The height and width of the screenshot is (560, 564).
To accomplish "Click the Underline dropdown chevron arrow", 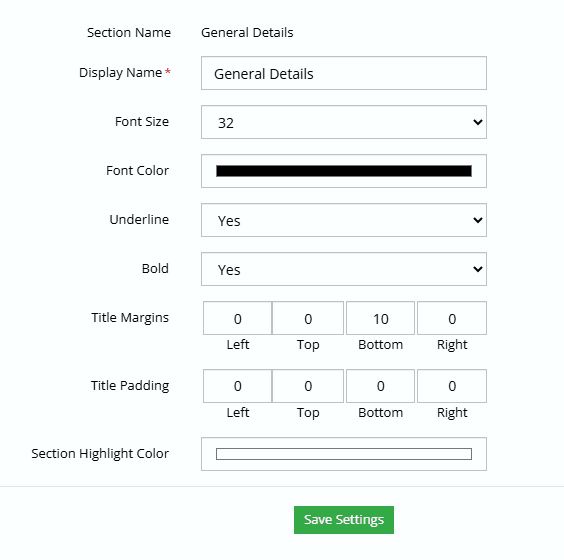I will click(x=478, y=220).
